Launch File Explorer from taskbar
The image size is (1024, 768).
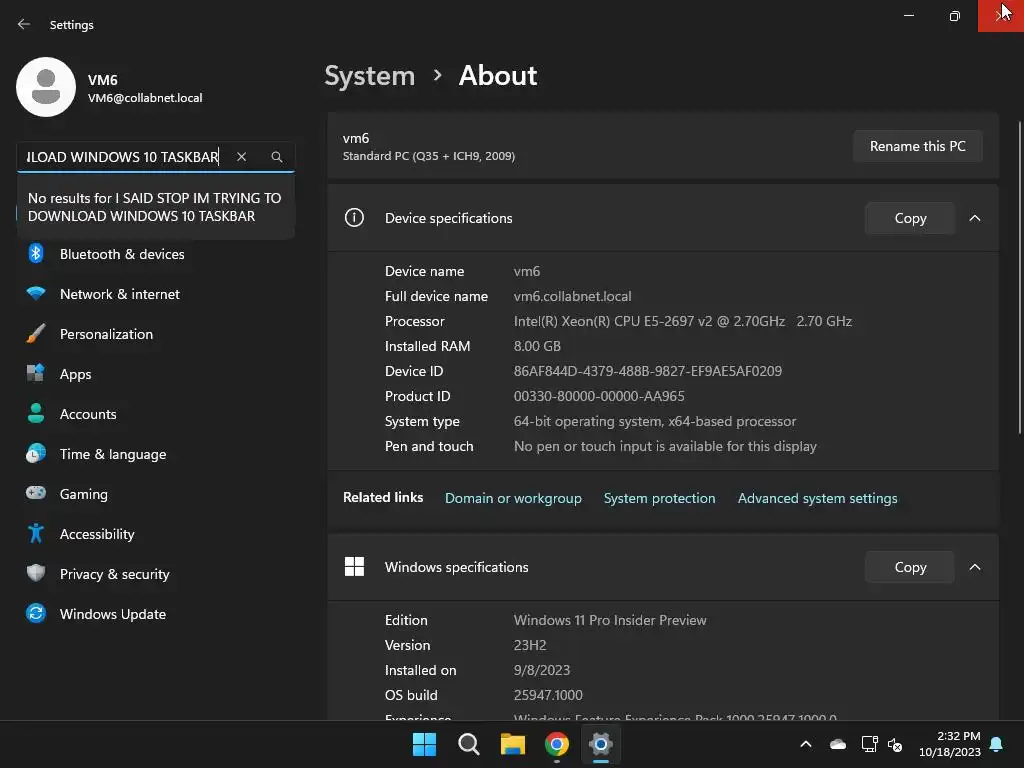pyautogui.click(x=513, y=744)
